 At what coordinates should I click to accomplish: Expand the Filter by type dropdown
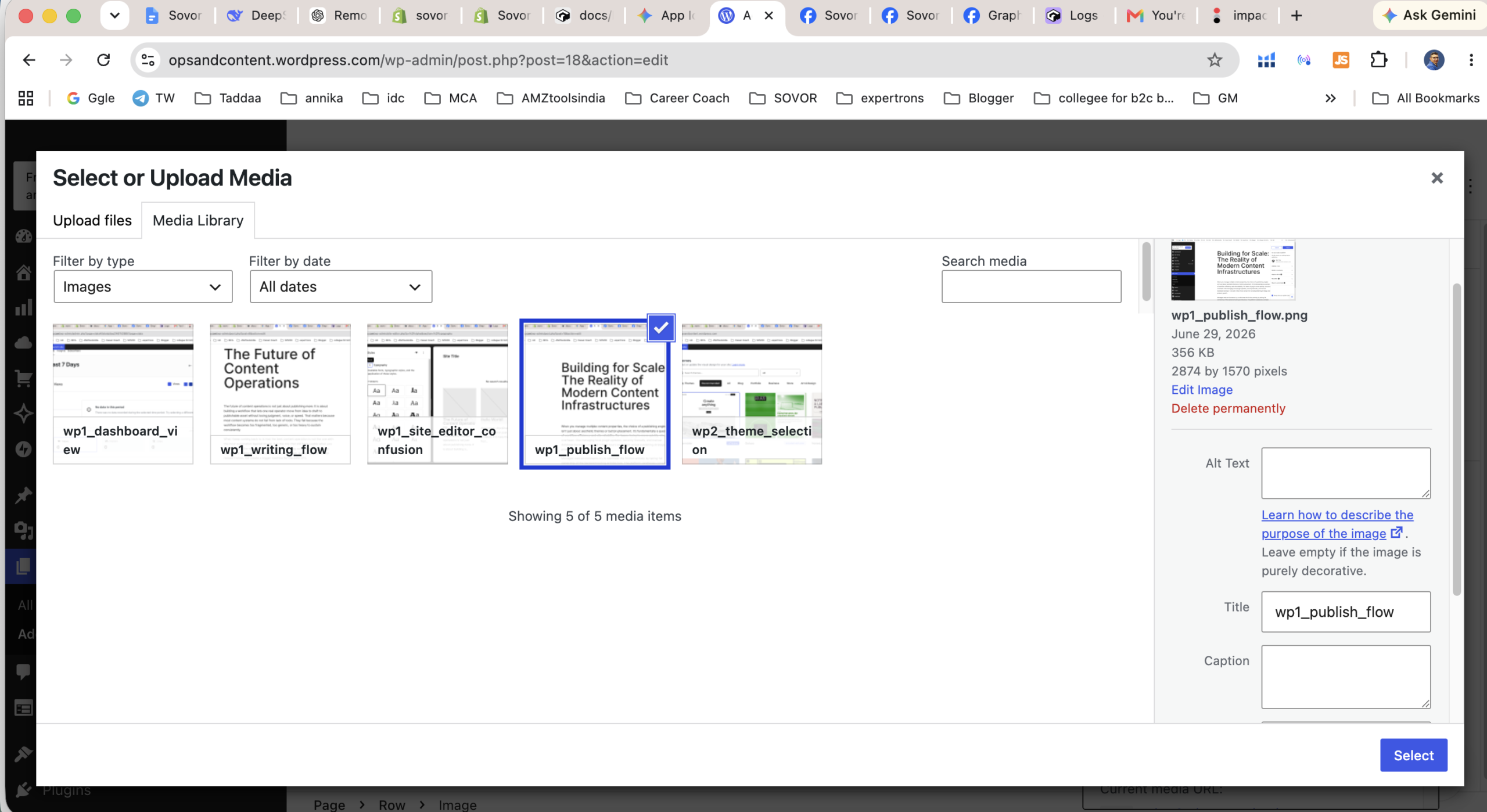point(143,286)
